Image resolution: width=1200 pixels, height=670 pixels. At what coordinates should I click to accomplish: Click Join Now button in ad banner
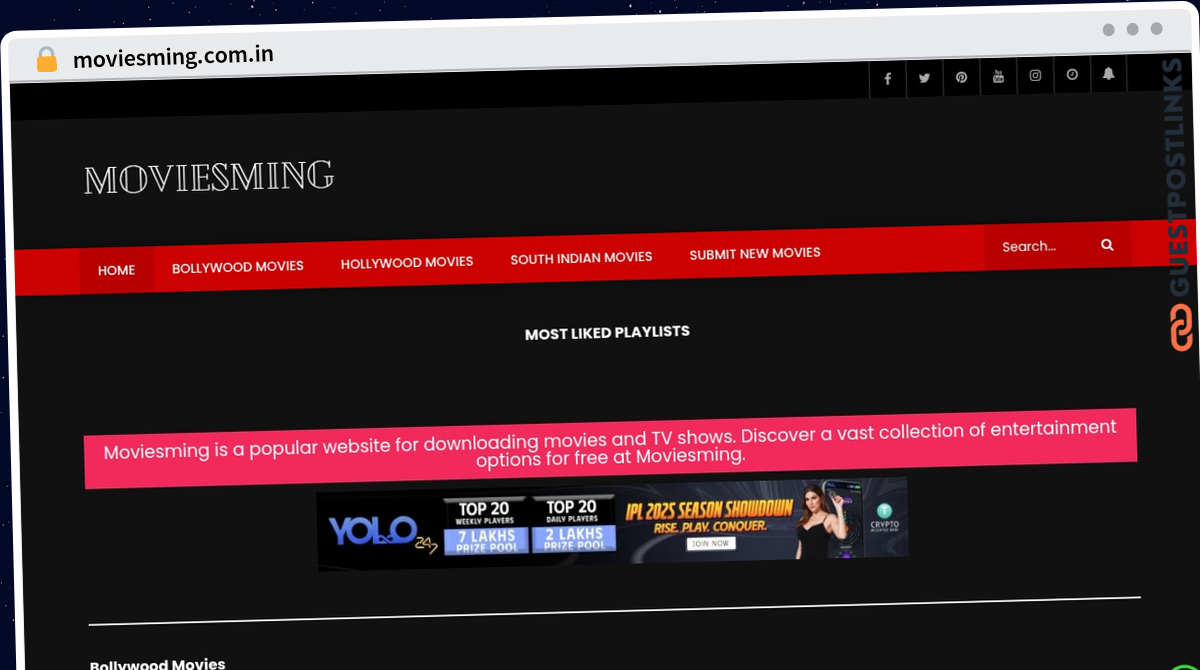tap(711, 544)
